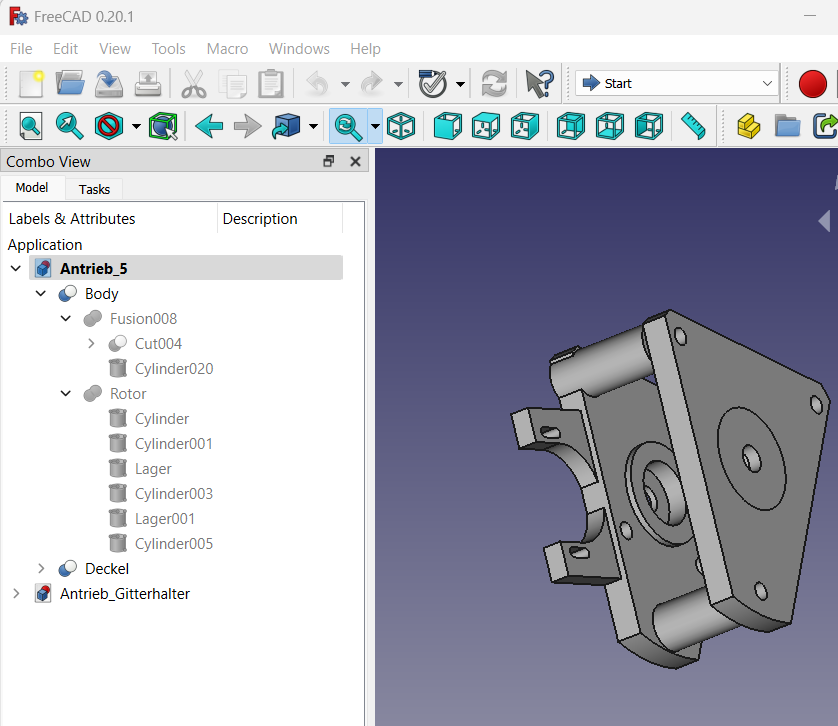Open the draw style dropdown arrow
Image resolution: width=838 pixels, height=726 pixels.
point(136,127)
